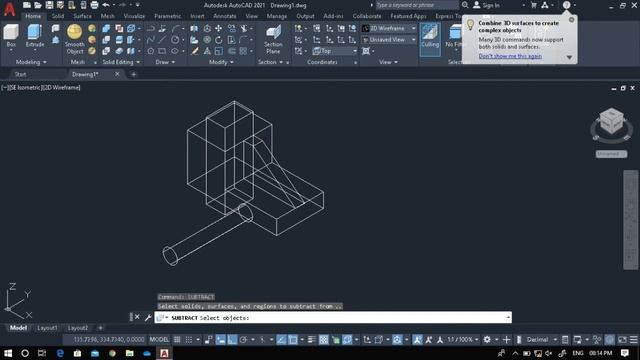Image resolution: width=640 pixels, height=360 pixels.
Task: Select the Rotate tool in Modify panel
Action: [x=218, y=40]
